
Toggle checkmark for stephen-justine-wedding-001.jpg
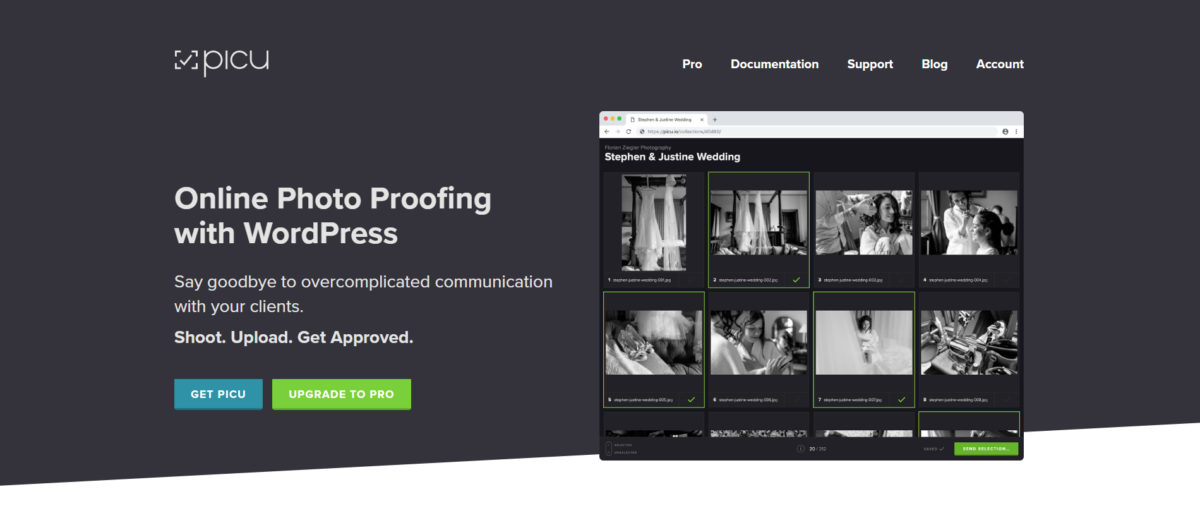click(x=691, y=280)
